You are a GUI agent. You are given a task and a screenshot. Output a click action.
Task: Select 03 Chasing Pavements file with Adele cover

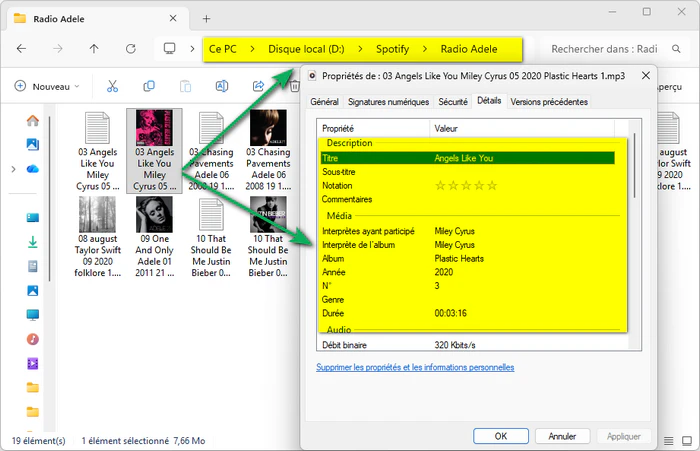[268, 150]
